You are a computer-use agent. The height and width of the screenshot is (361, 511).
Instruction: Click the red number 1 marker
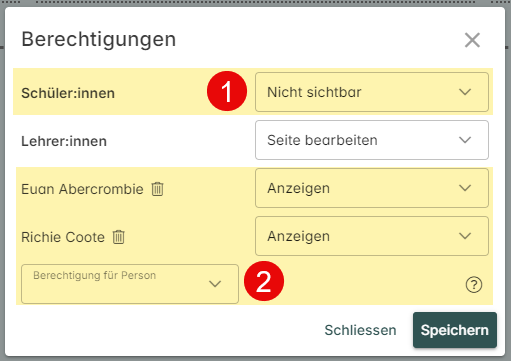click(x=227, y=91)
